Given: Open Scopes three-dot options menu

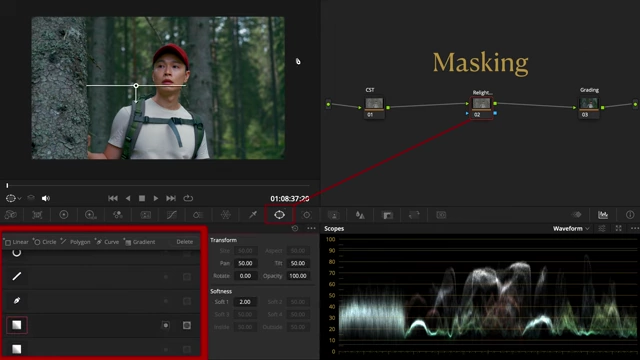Looking at the screenshot, I should (635, 229).
